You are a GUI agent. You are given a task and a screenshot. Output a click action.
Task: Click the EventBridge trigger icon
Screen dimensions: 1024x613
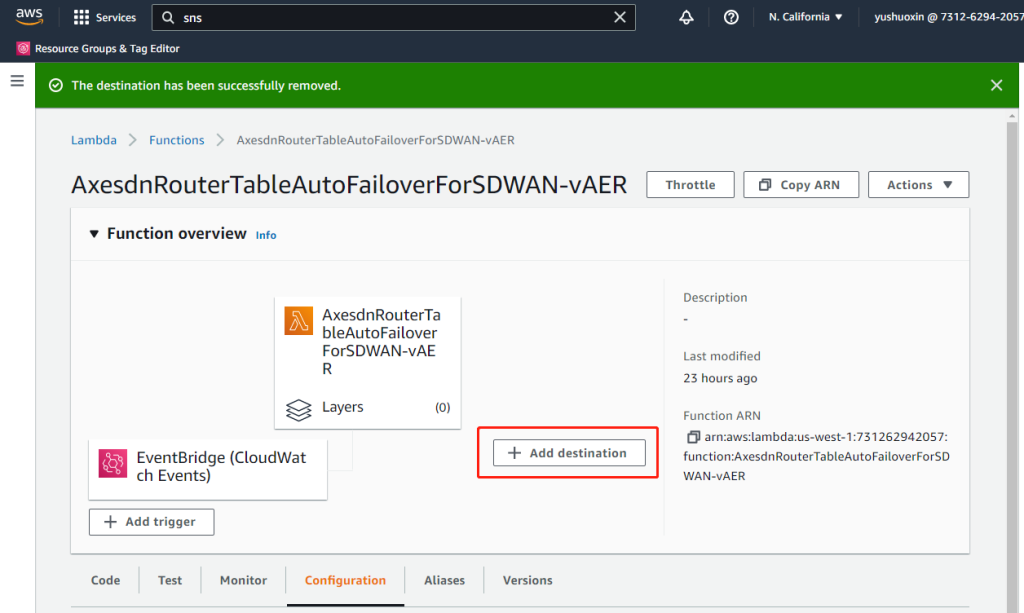tap(113, 463)
